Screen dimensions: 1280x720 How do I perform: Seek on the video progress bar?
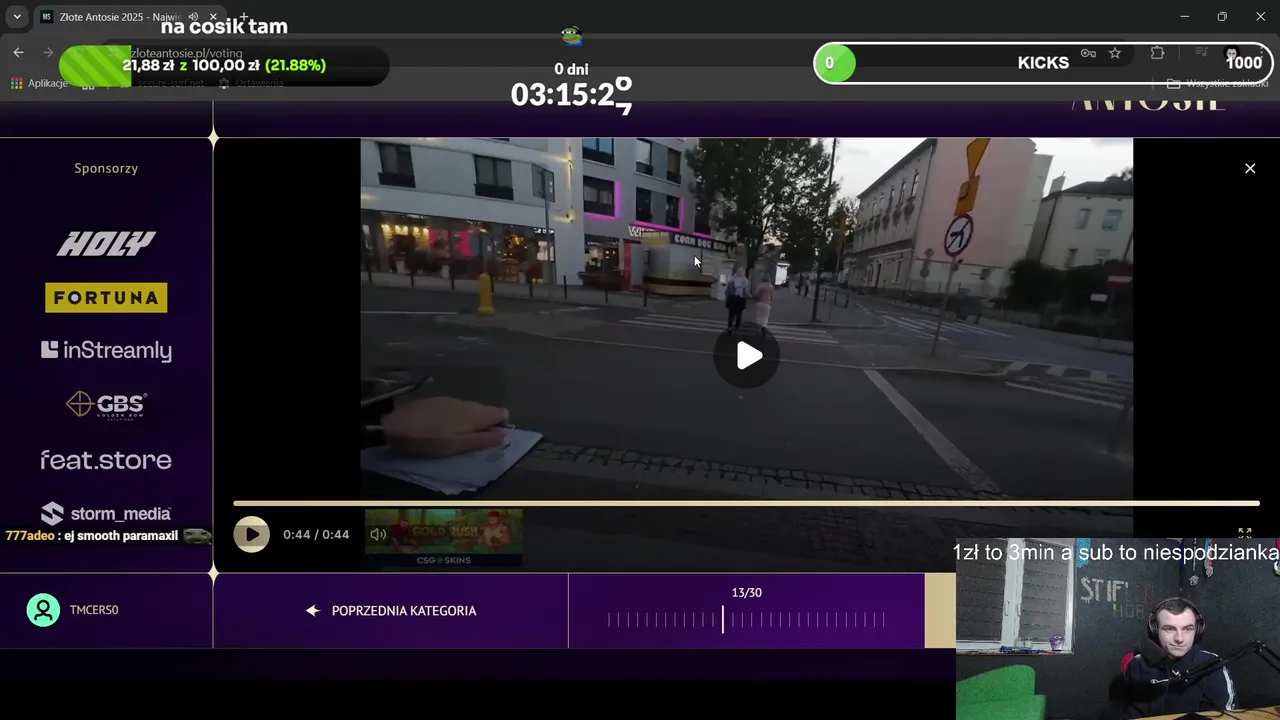(746, 504)
